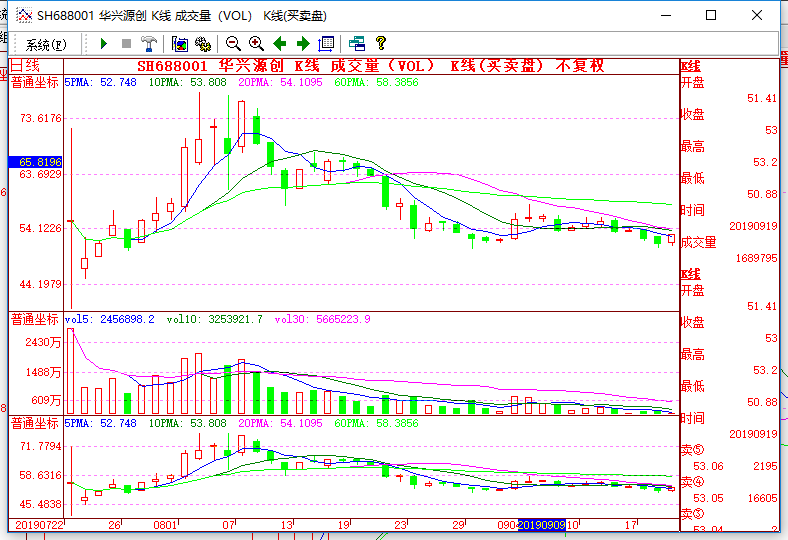788x540 pixels.
Task: Move chart left with green left arrow
Action: 279,44
